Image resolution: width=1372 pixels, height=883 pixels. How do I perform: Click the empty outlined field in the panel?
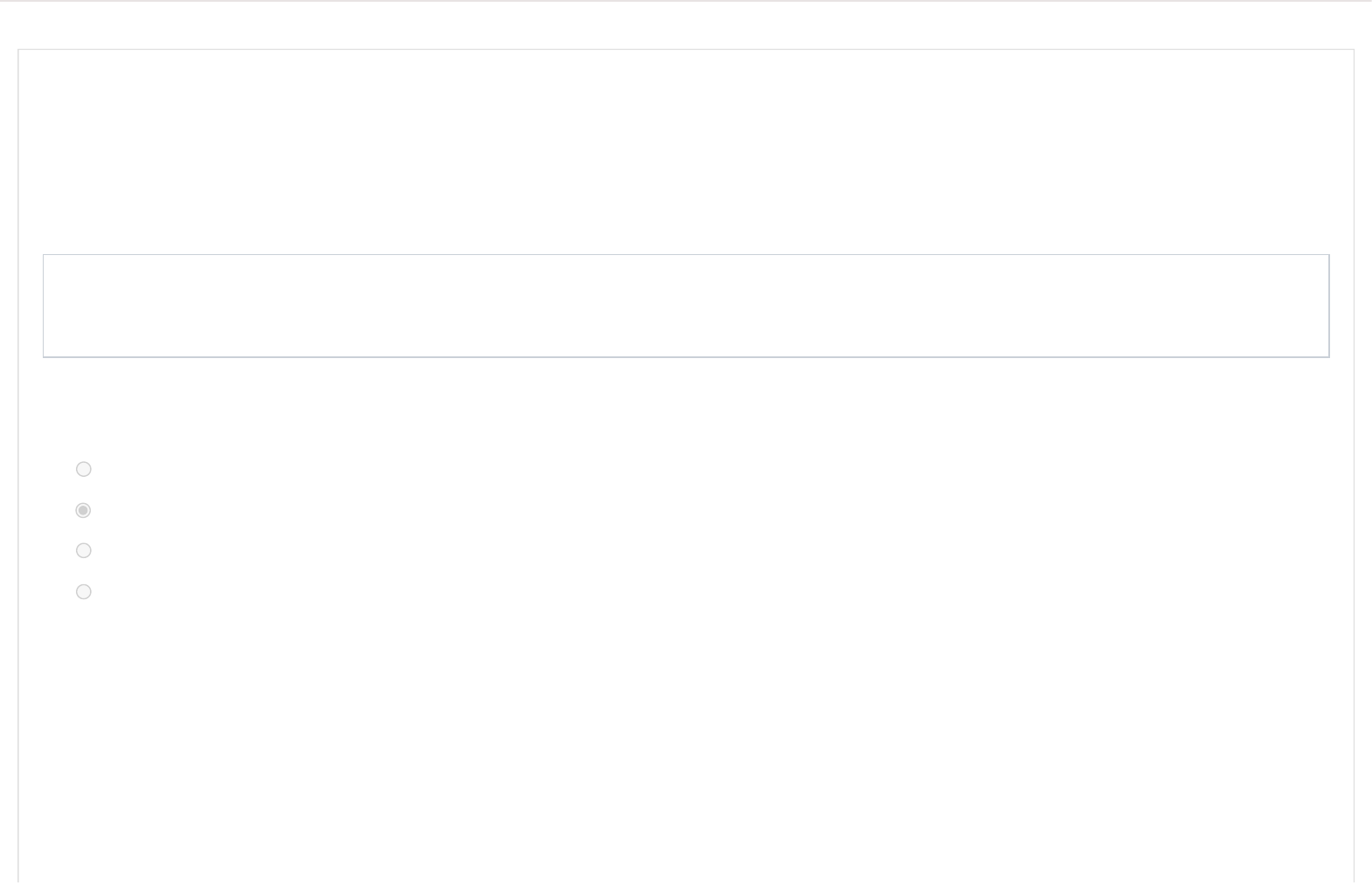point(686,306)
